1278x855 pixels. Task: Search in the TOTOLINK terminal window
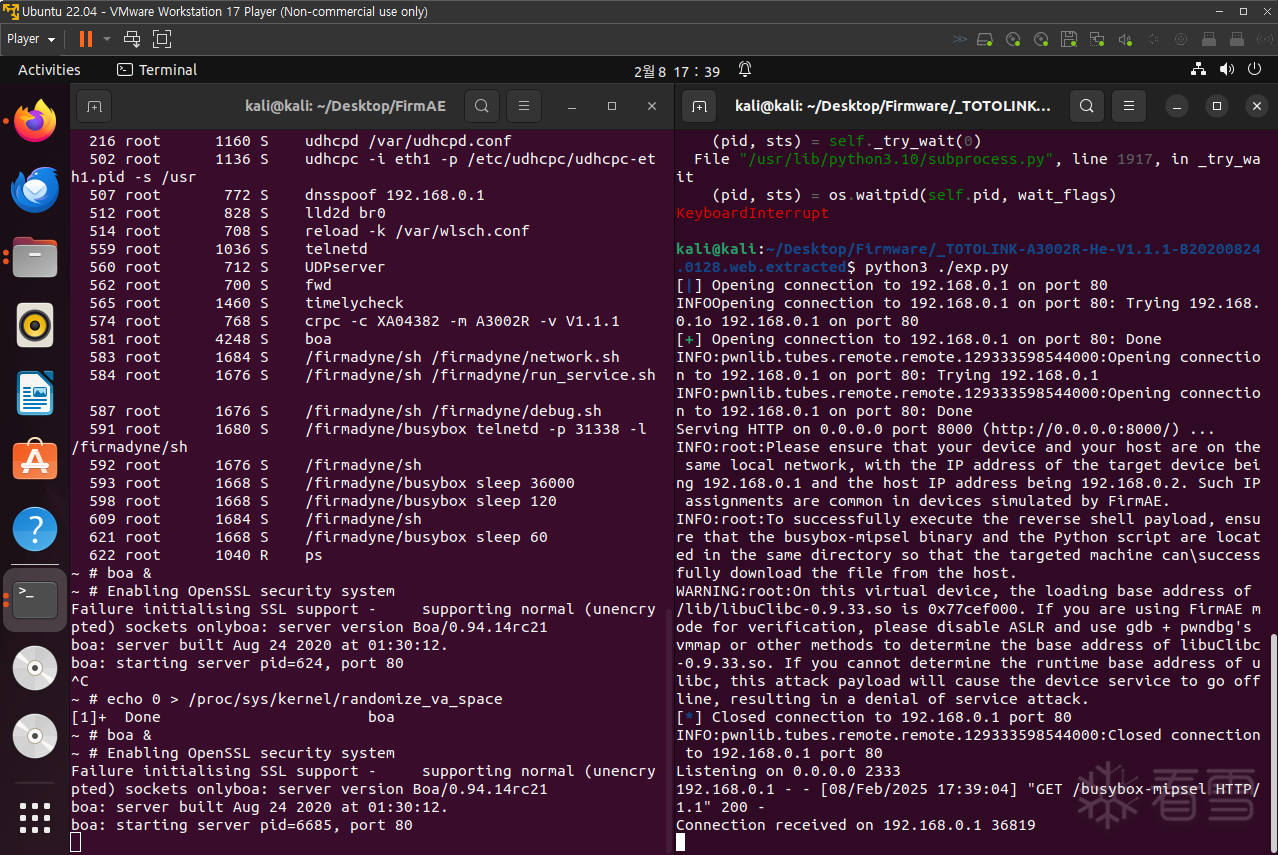[1087, 106]
